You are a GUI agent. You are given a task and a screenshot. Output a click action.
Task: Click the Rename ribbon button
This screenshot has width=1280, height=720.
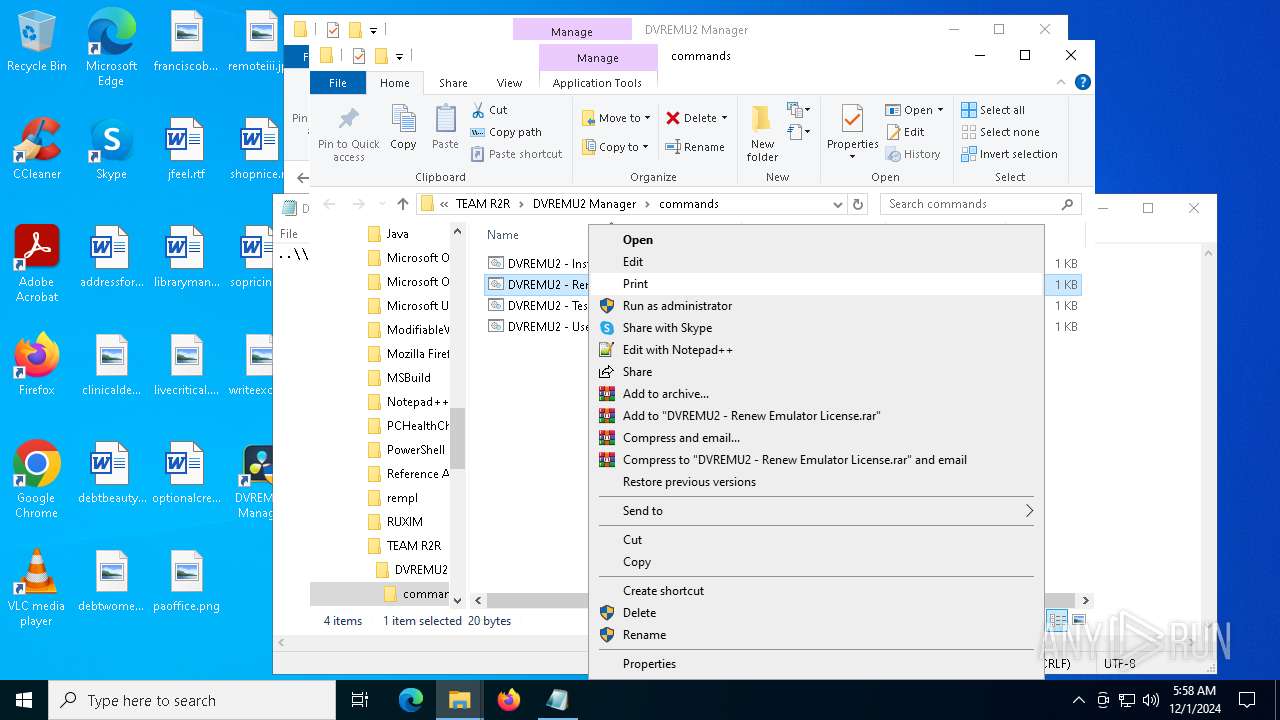695,147
